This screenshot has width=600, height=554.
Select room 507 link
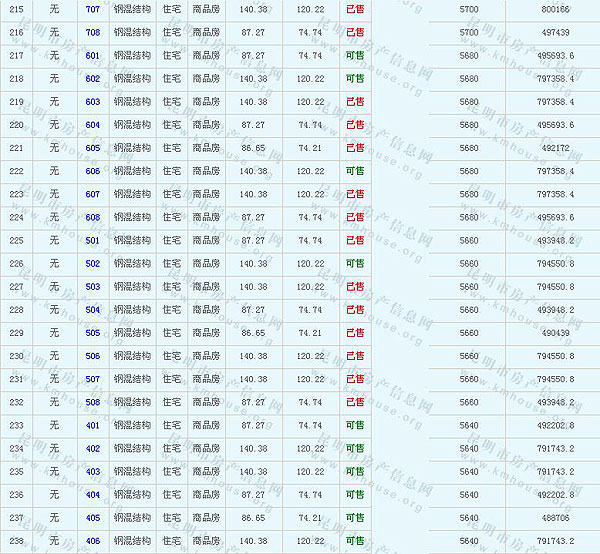point(93,379)
